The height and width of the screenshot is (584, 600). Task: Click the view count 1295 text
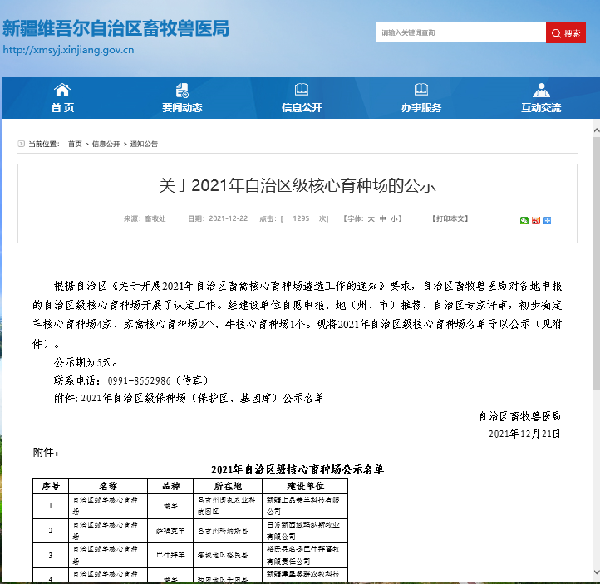[301, 219]
